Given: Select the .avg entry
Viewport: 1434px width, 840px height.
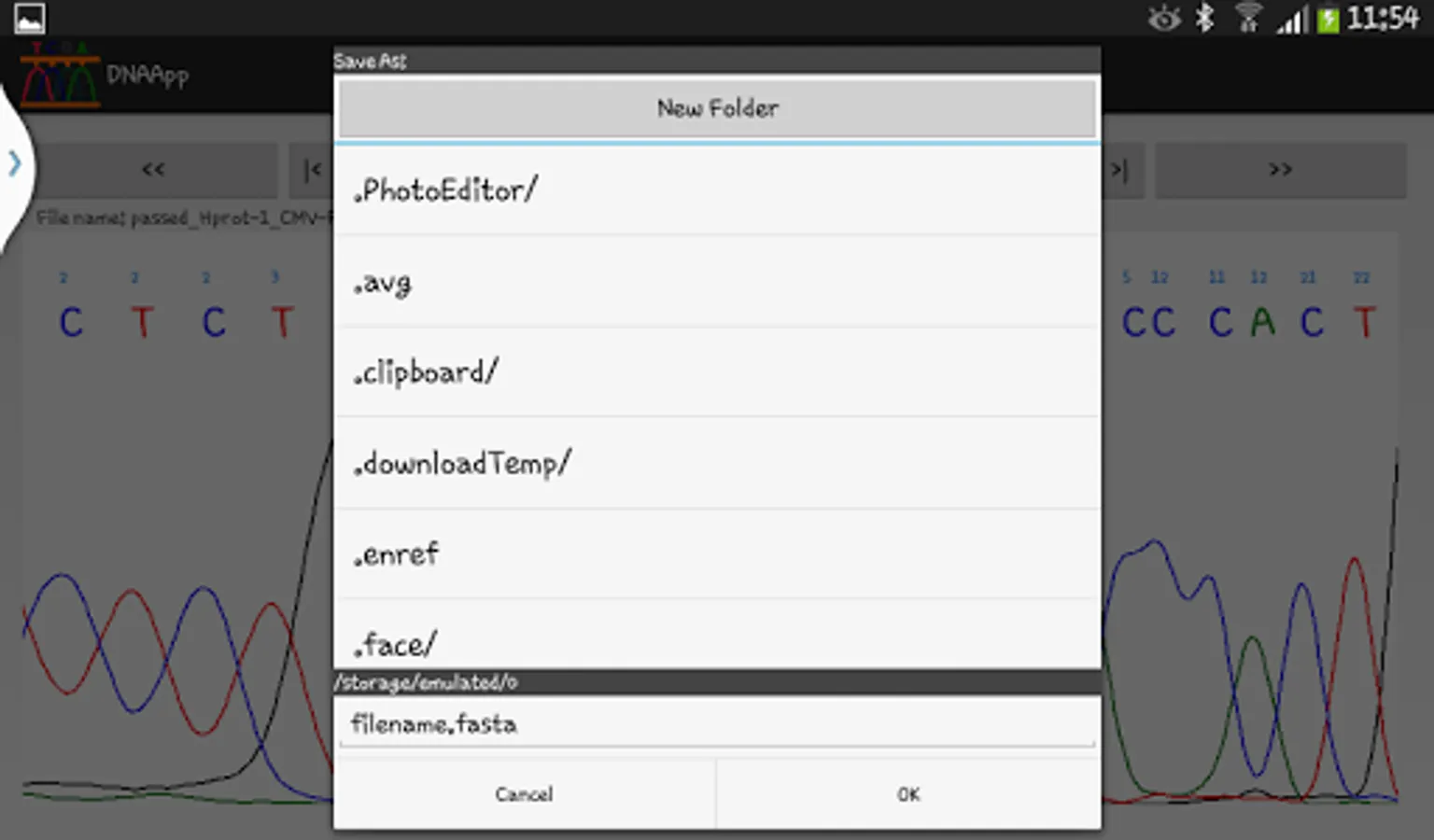Looking at the screenshot, I should click(x=717, y=281).
